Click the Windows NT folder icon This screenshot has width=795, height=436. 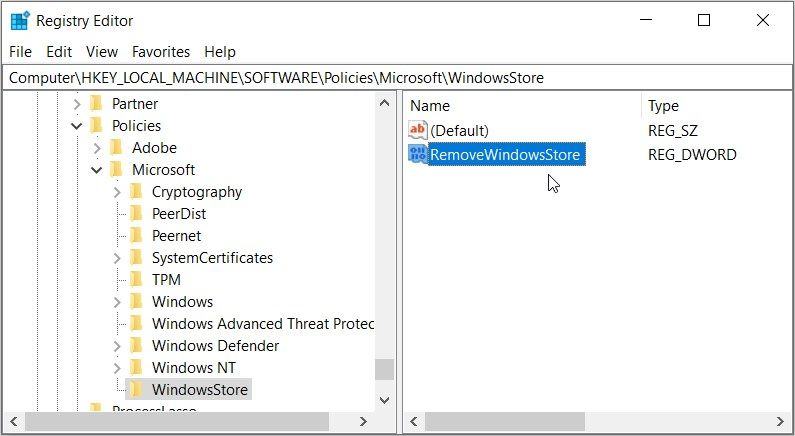coord(136,367)
